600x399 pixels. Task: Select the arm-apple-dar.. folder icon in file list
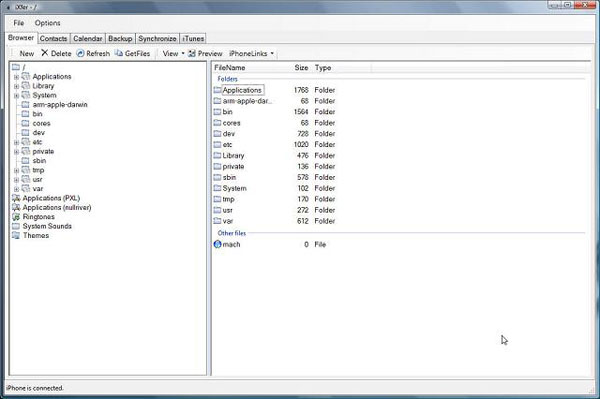pos(217,101)
